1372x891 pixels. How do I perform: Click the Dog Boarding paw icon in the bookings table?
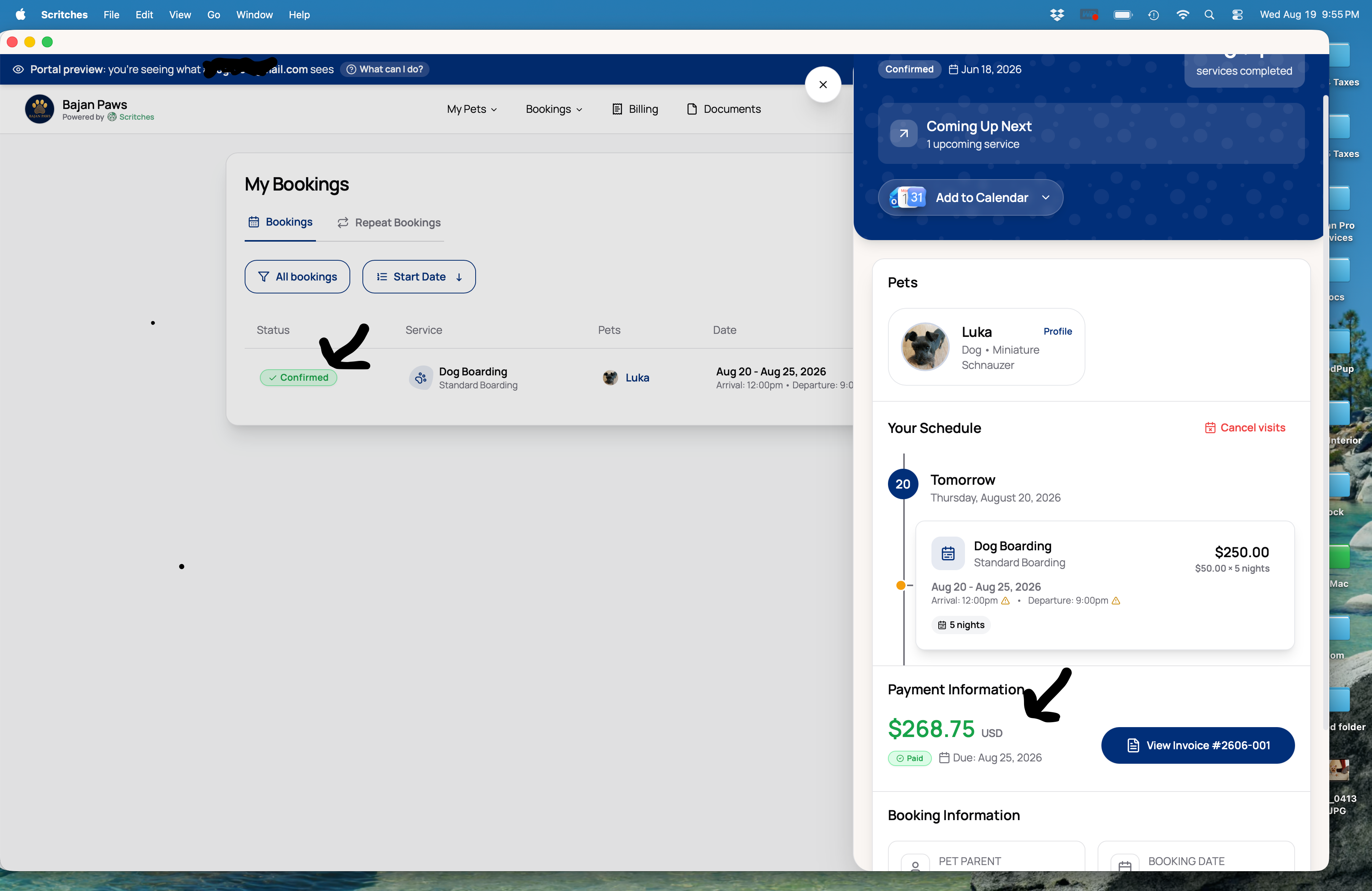click(x=421, y=378)
